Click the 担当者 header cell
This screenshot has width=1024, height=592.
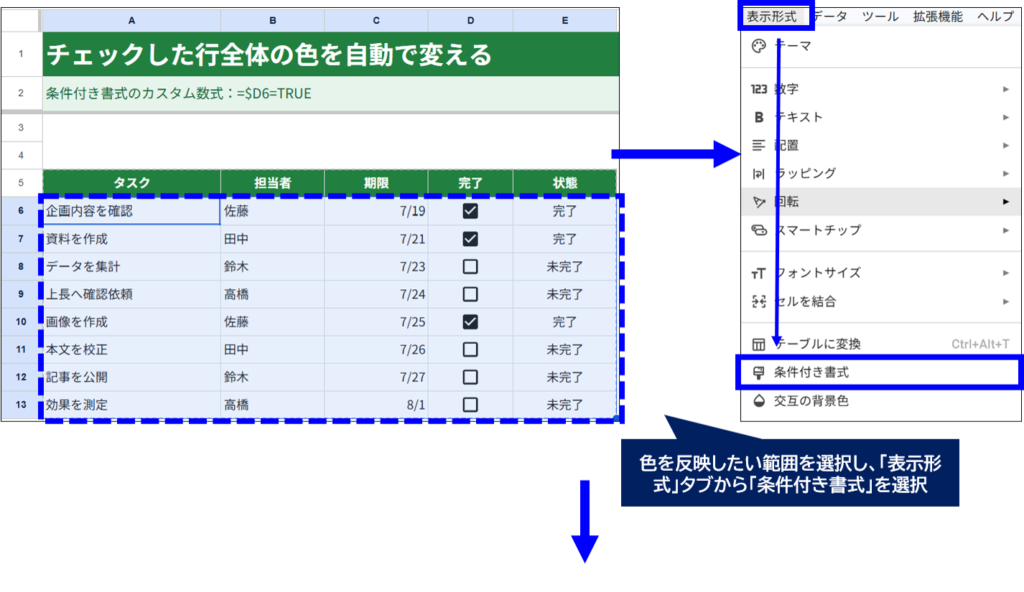pos(272,183)
